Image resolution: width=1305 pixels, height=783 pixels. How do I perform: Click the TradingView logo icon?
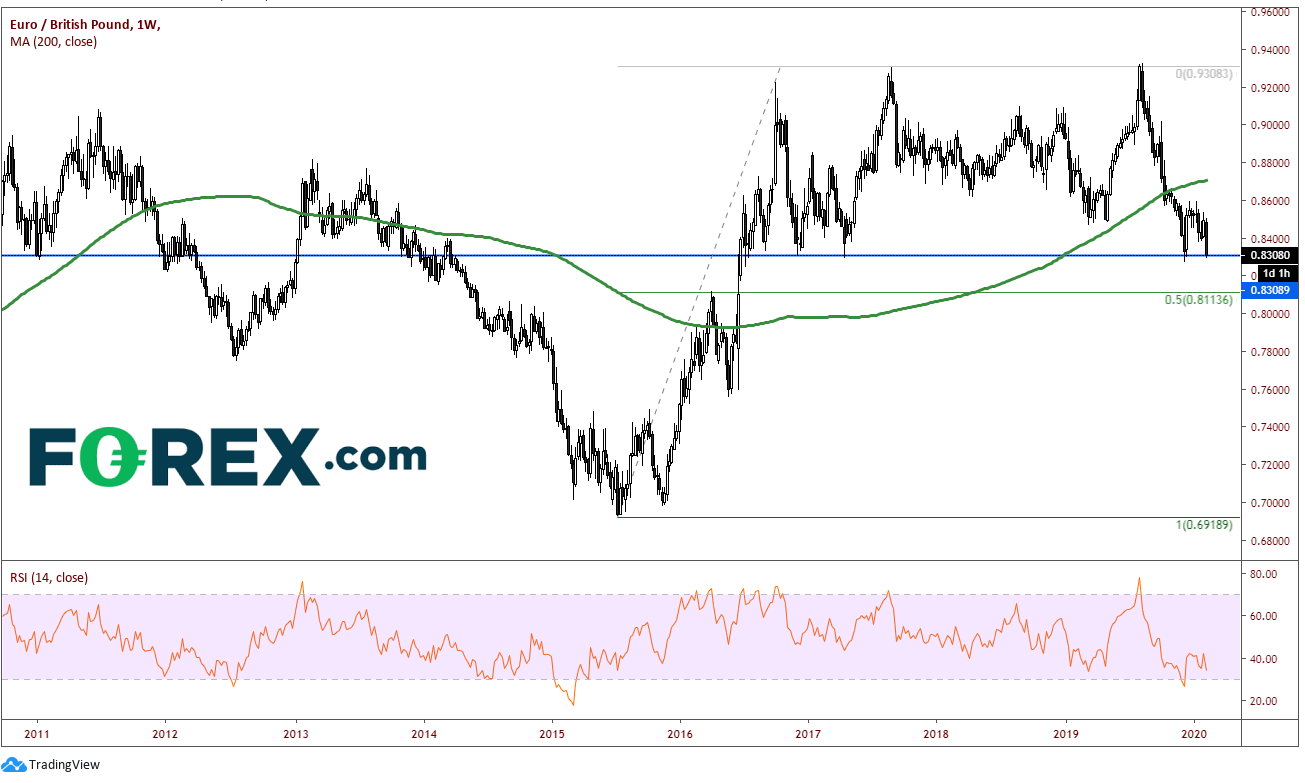[x=13, y=765]
